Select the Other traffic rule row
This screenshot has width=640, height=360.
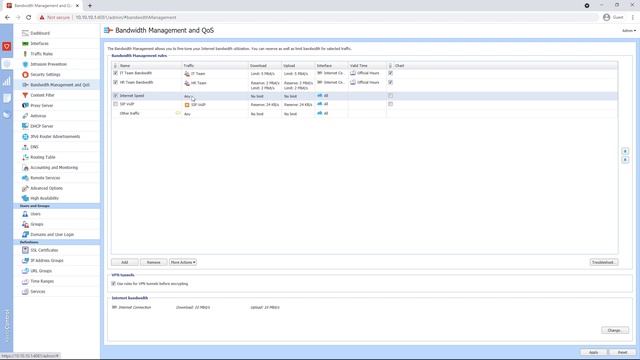pos(364,114)
